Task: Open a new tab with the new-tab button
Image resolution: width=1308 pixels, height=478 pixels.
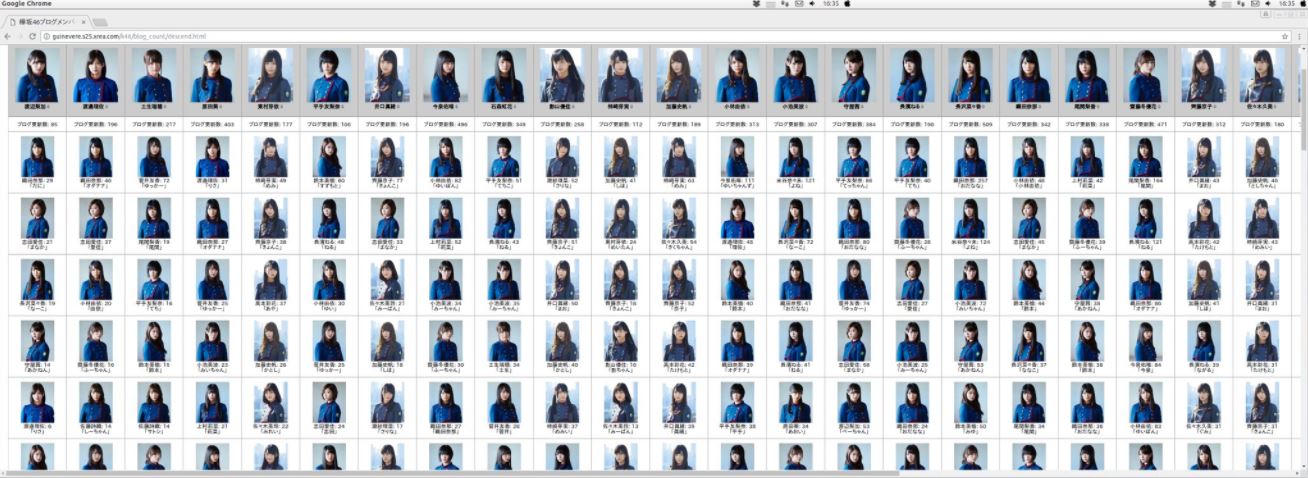Action: [101, 20]
